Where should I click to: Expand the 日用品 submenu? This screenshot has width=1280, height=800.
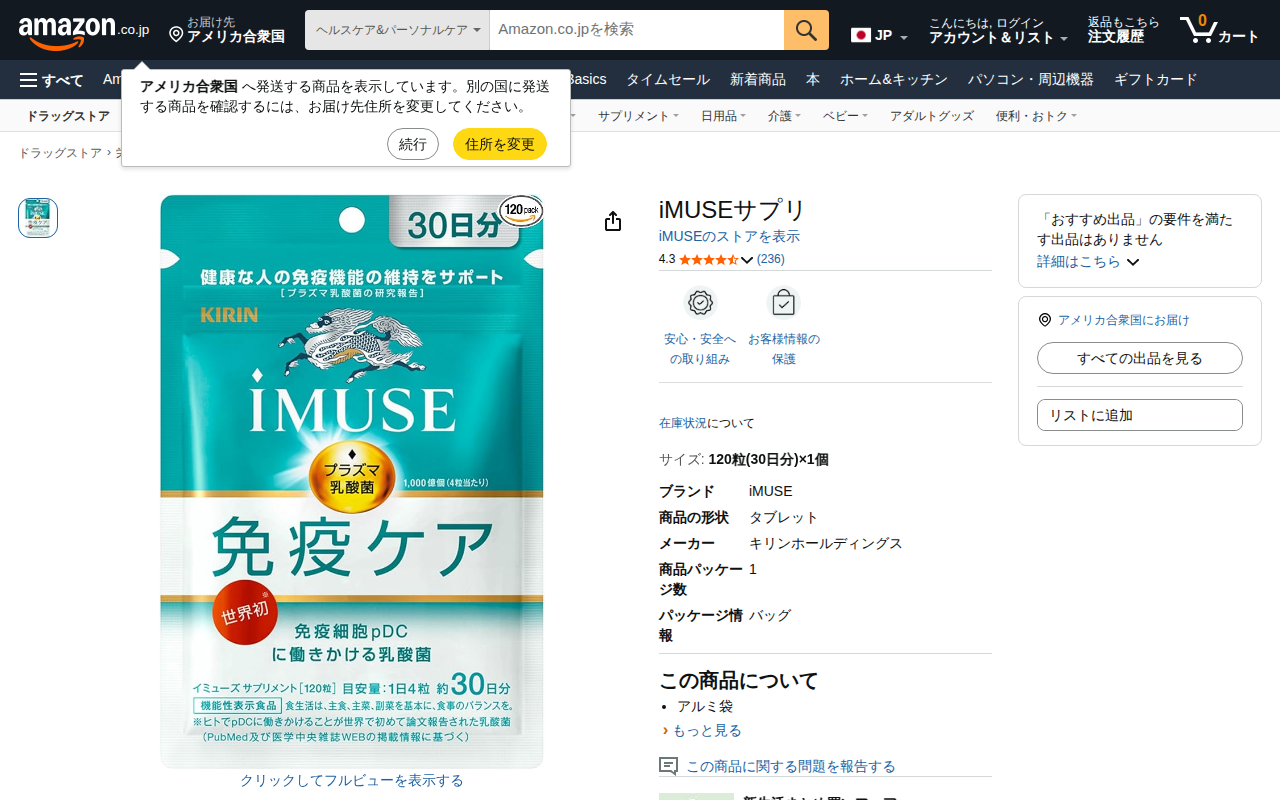[x=723, y=116]
